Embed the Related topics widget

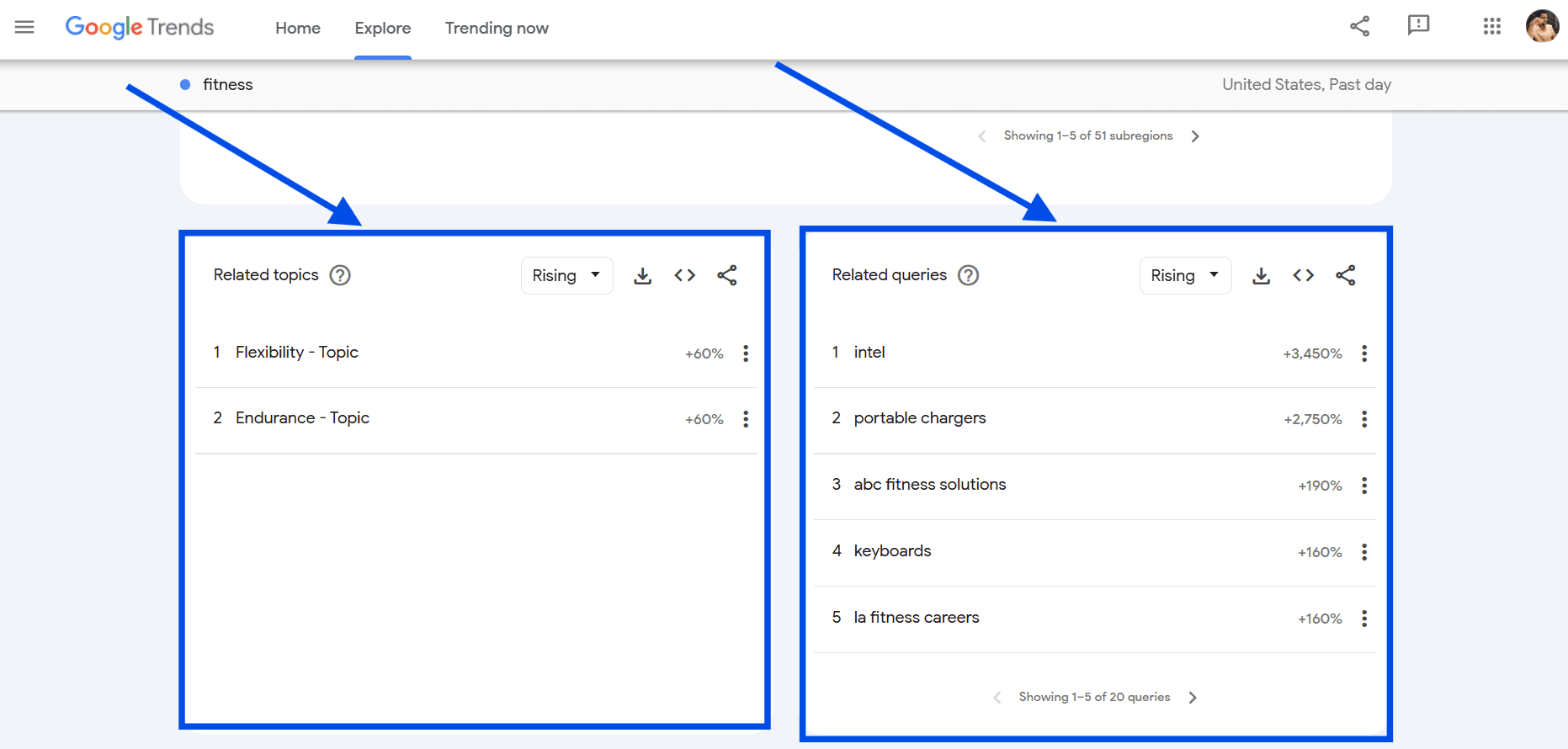coord(685,275)
